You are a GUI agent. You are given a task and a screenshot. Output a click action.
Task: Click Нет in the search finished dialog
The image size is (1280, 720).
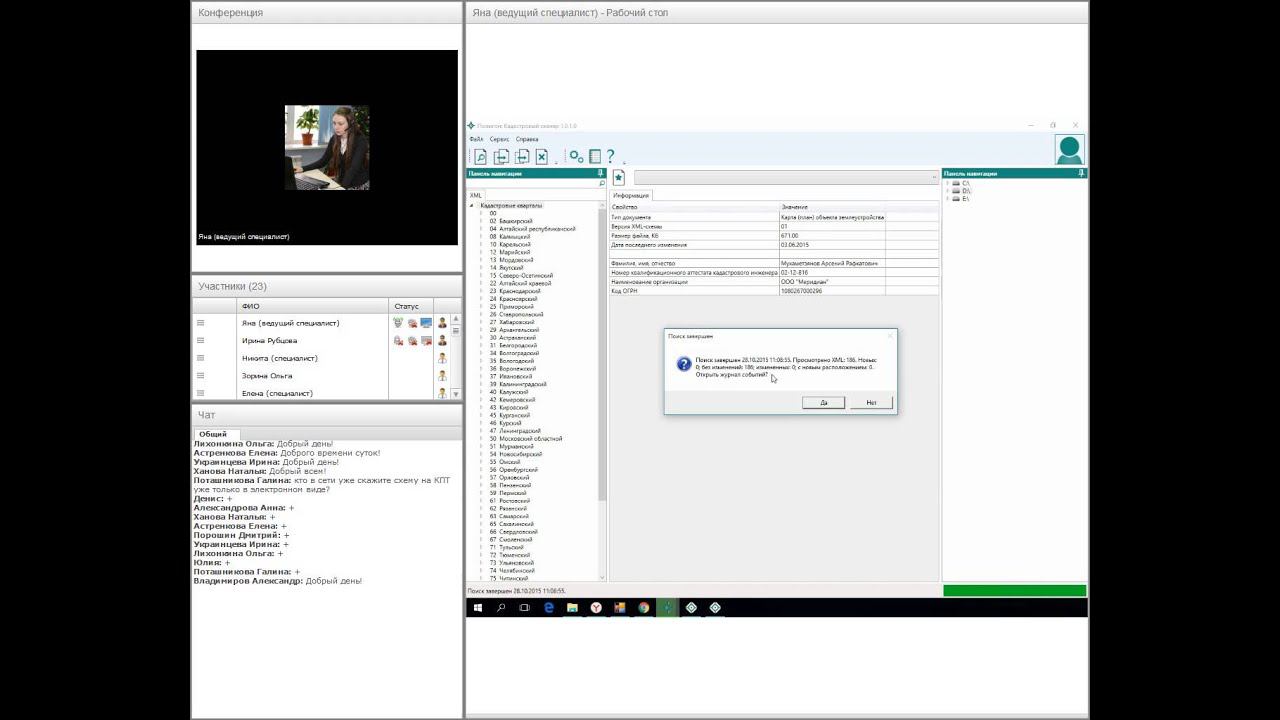pos(871,402)
